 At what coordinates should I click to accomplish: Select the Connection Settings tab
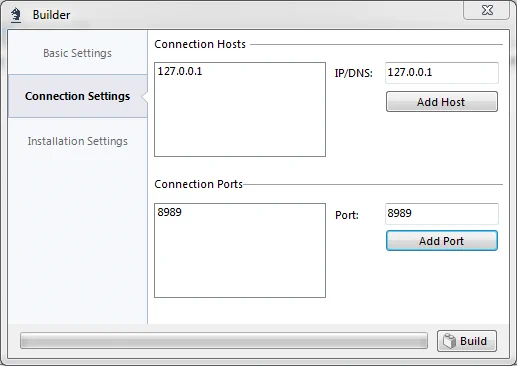point(77,96)
